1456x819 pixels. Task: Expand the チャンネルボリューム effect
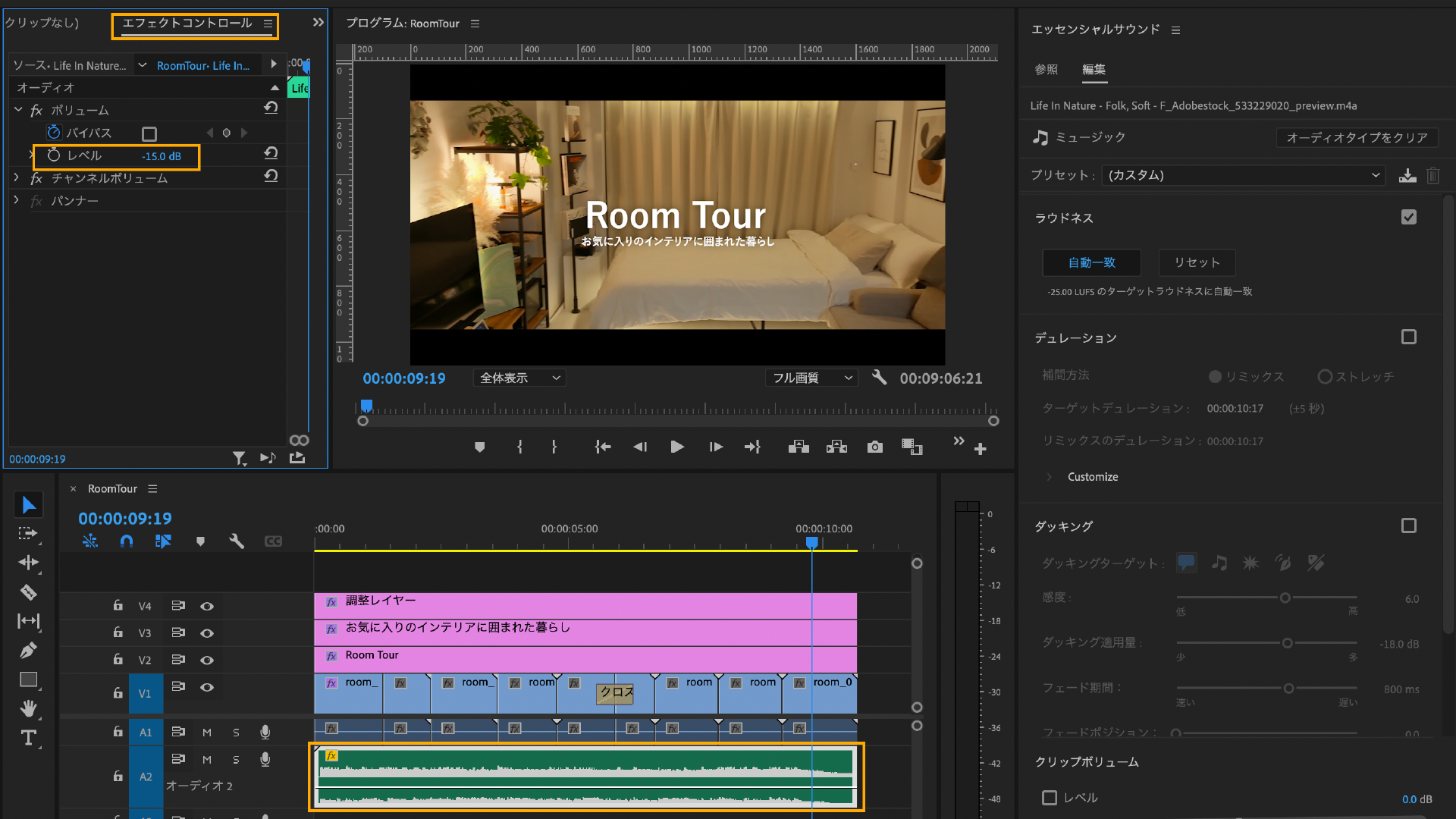tap(17, 177)
